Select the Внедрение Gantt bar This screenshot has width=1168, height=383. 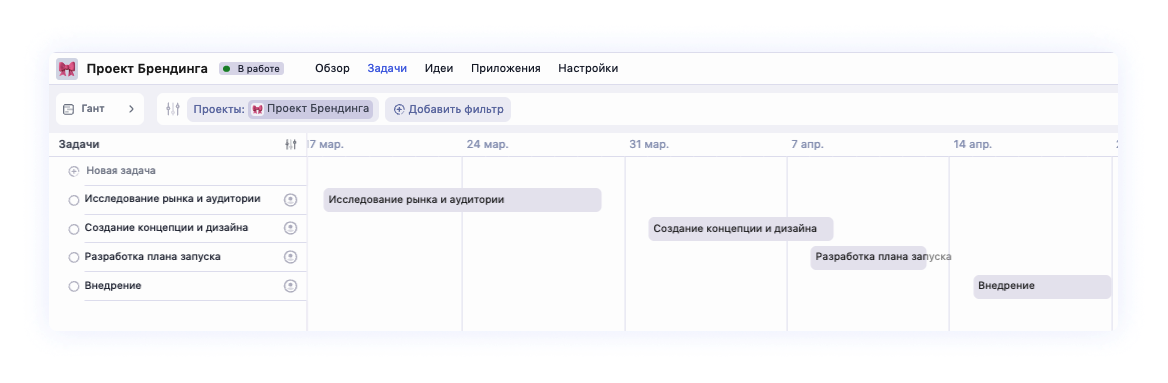pos(1042,286)
